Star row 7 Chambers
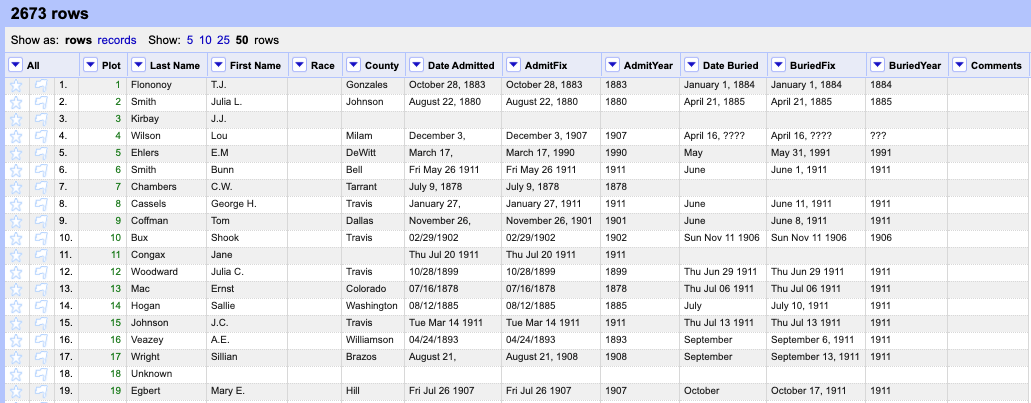Image resolution: width=1031 pixels, height=403 pixels. [x=16, y=187]
